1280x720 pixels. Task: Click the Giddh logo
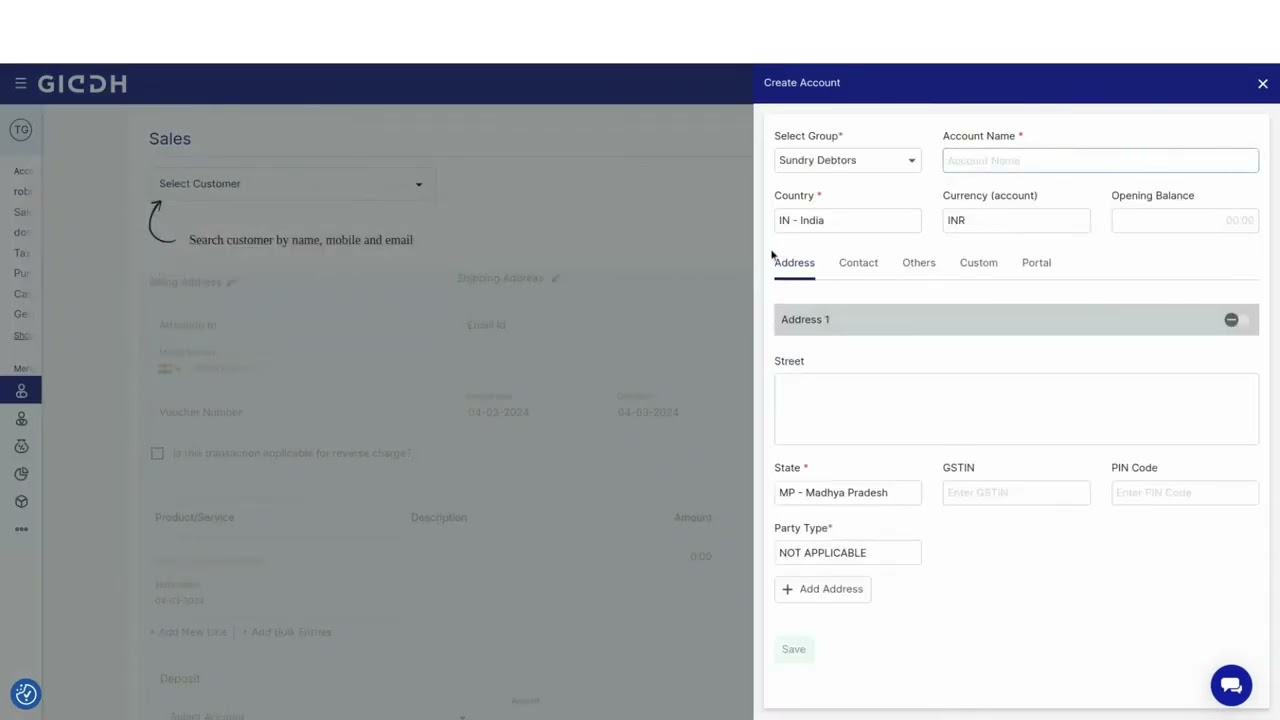click(x=82, y=84)
